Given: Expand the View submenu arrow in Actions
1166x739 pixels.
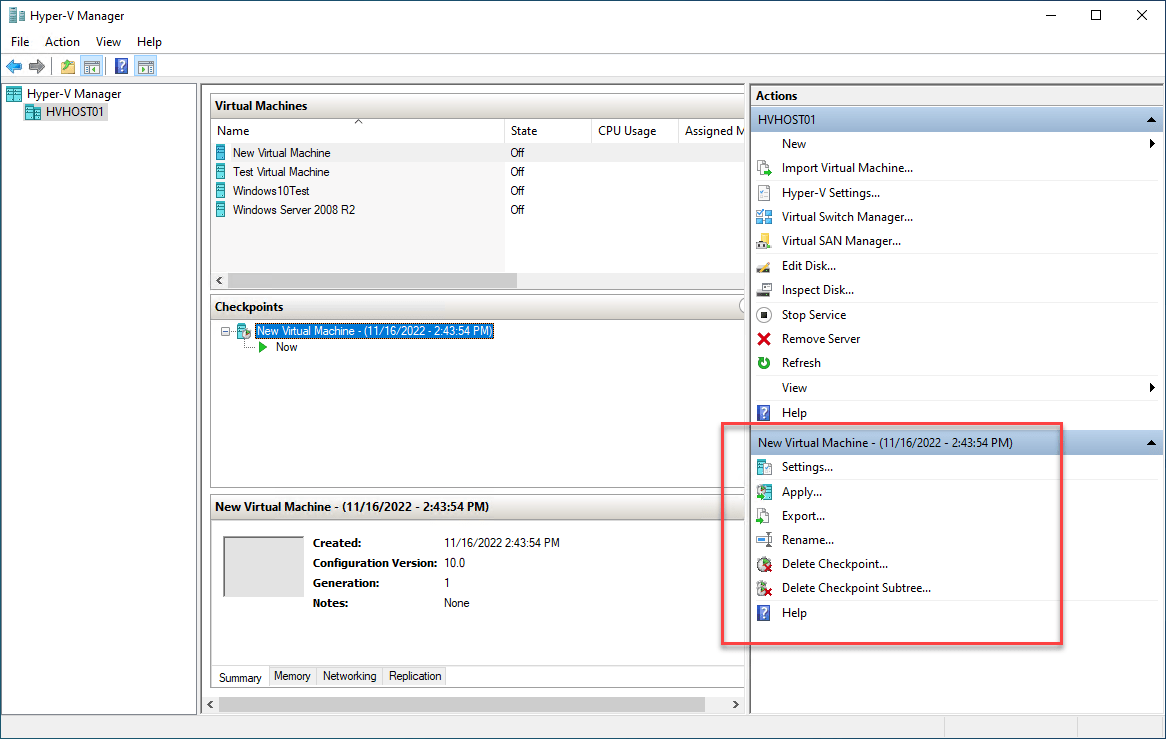Looking at the screenshot, I should (1152, 387).
